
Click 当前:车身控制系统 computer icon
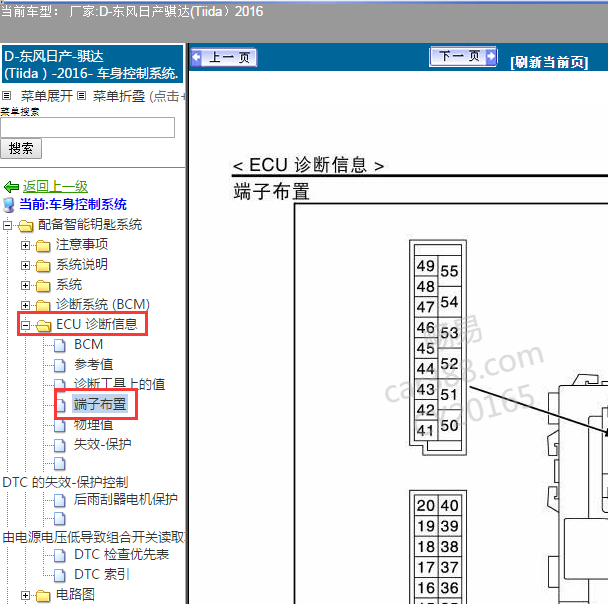click(x=9, y=205)
